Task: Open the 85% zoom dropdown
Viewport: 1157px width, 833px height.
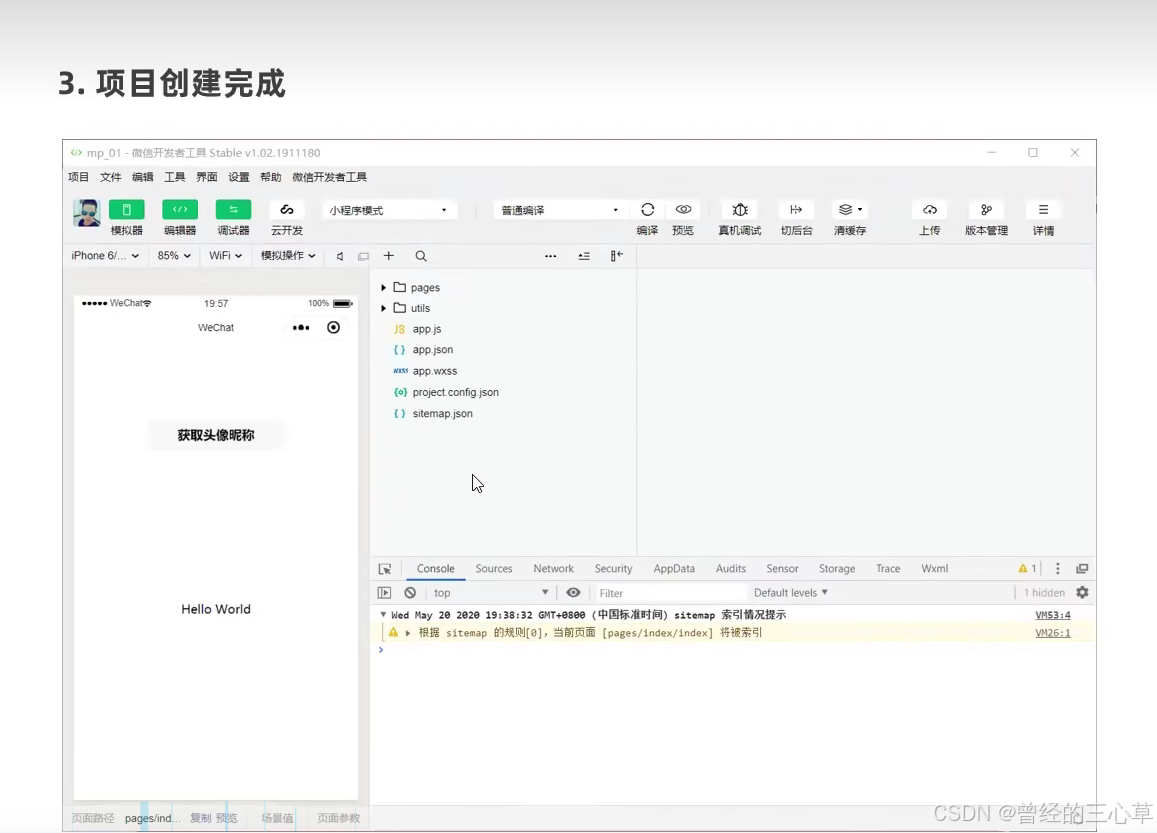Action: [x=174, y=255]
